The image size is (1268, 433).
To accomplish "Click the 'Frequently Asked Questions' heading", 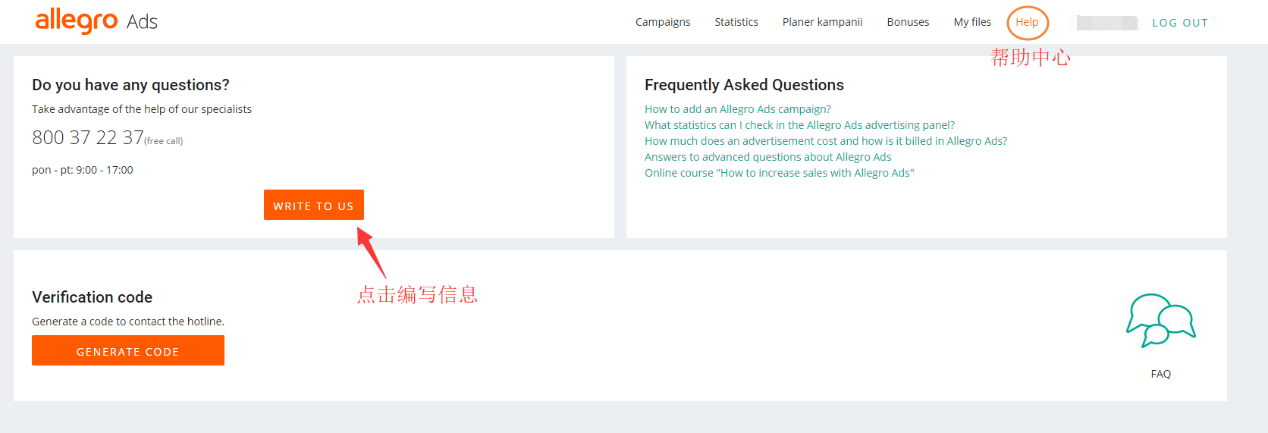I will coord(744,85).
